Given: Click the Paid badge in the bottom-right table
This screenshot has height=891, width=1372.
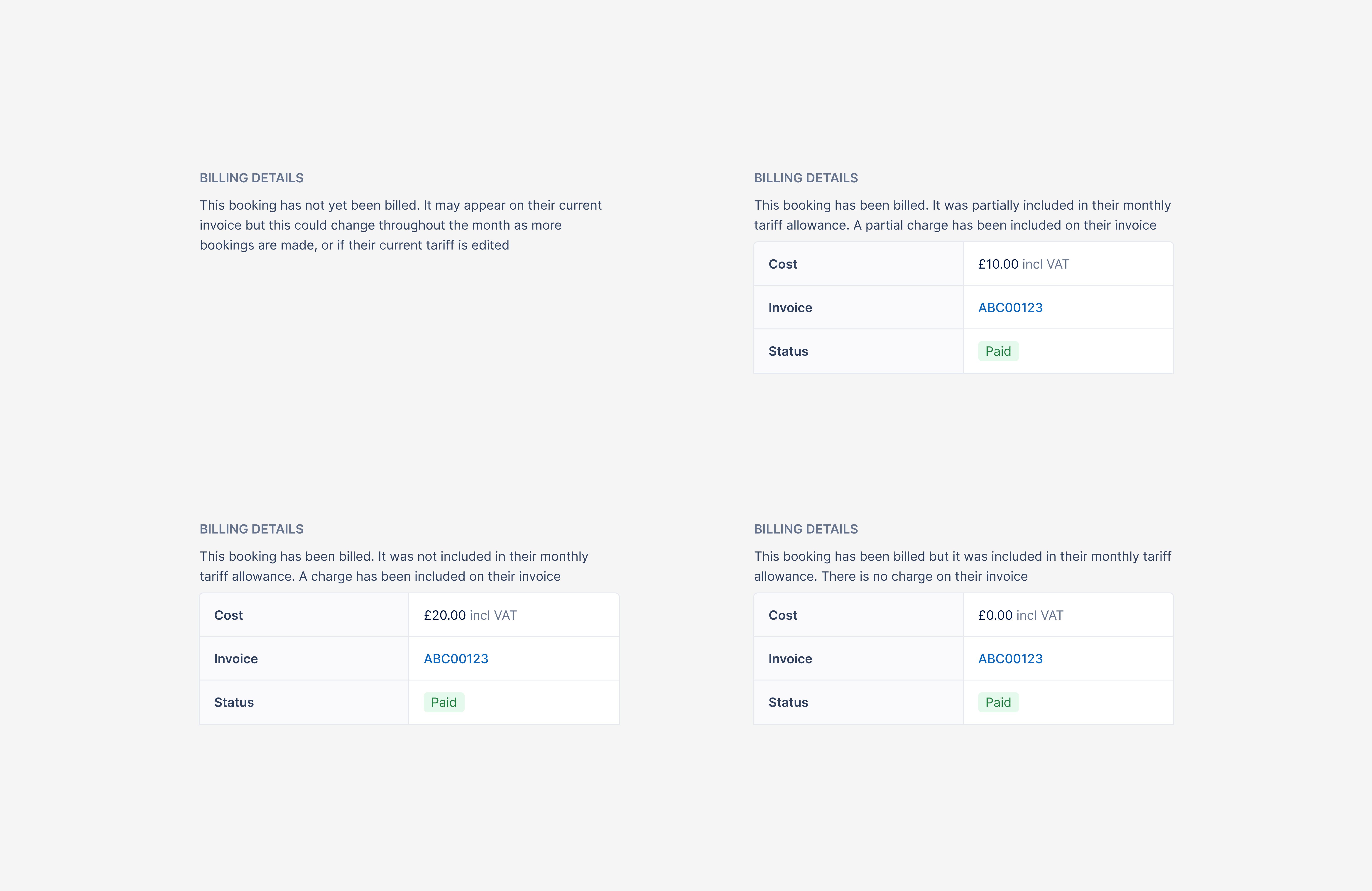Looking at the screenshot, I should [998, 702].
